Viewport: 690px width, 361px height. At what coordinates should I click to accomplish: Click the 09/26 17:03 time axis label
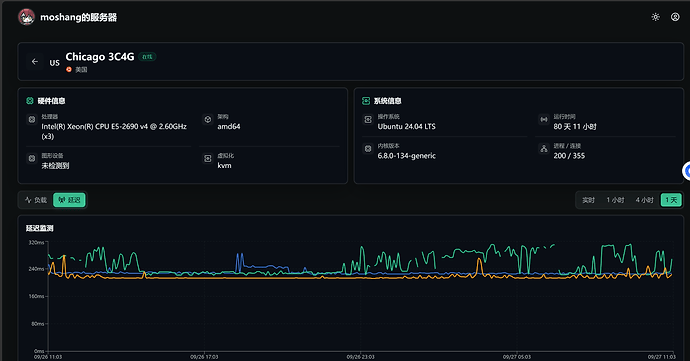pos(204,357)
